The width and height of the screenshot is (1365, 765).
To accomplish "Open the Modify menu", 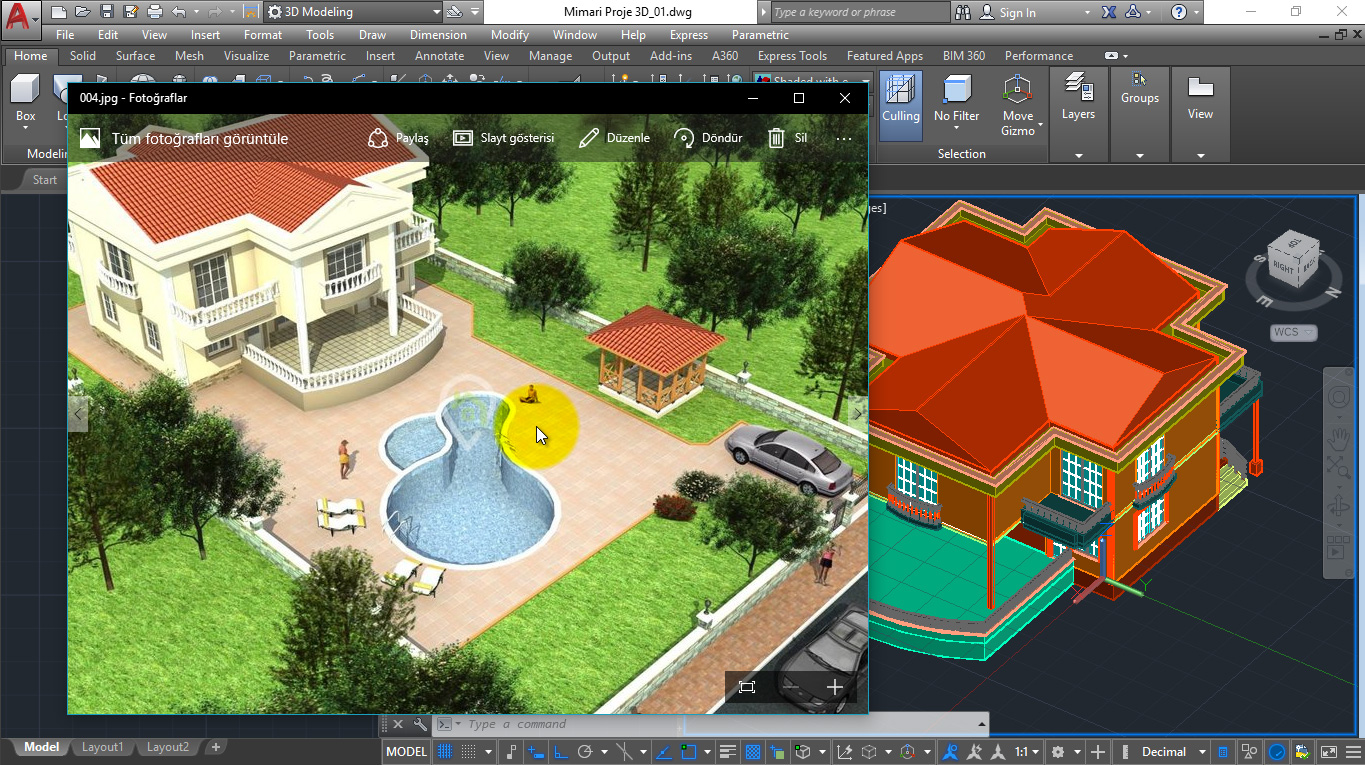I will coord(510,35).
